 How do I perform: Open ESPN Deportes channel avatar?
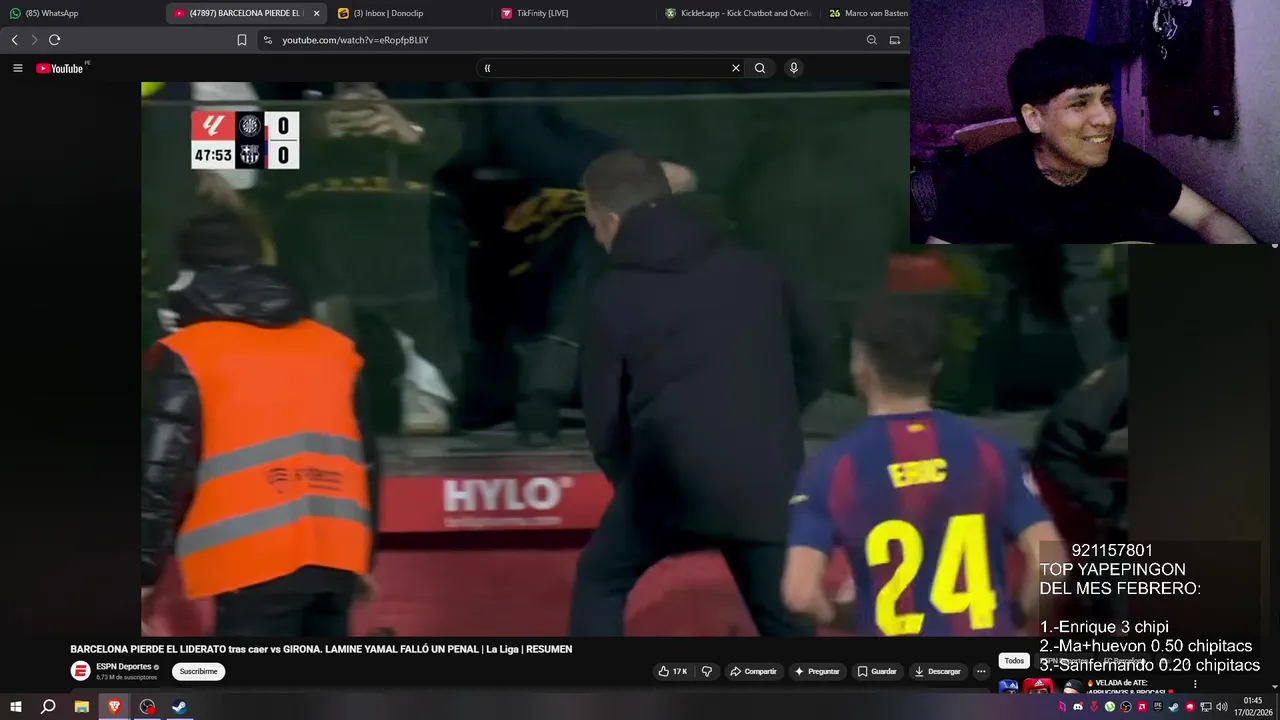[80, 671]
